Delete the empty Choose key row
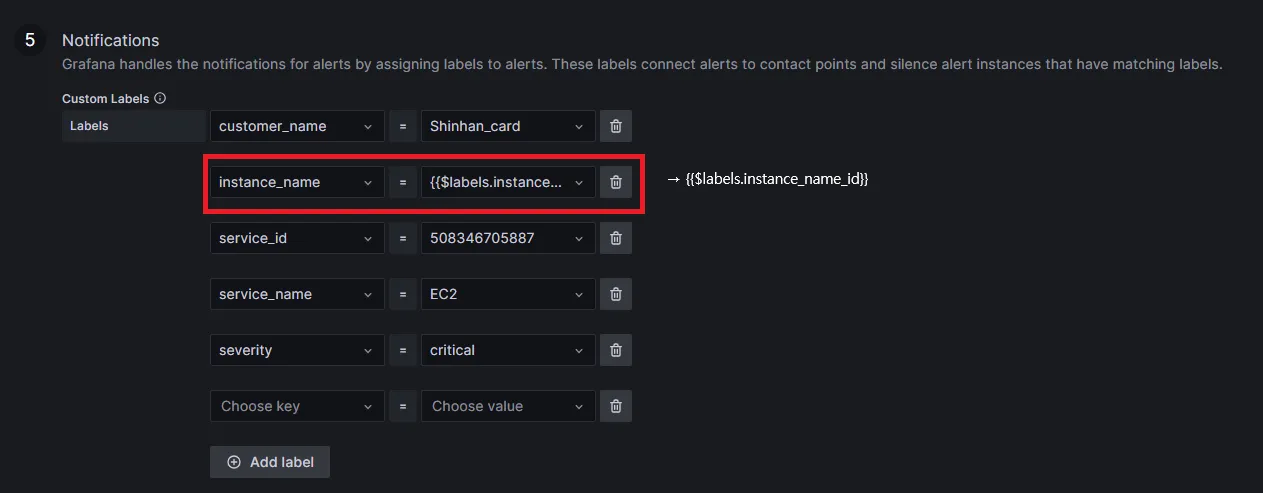The height and width of the screenshot is (493, 1263). 616,406
